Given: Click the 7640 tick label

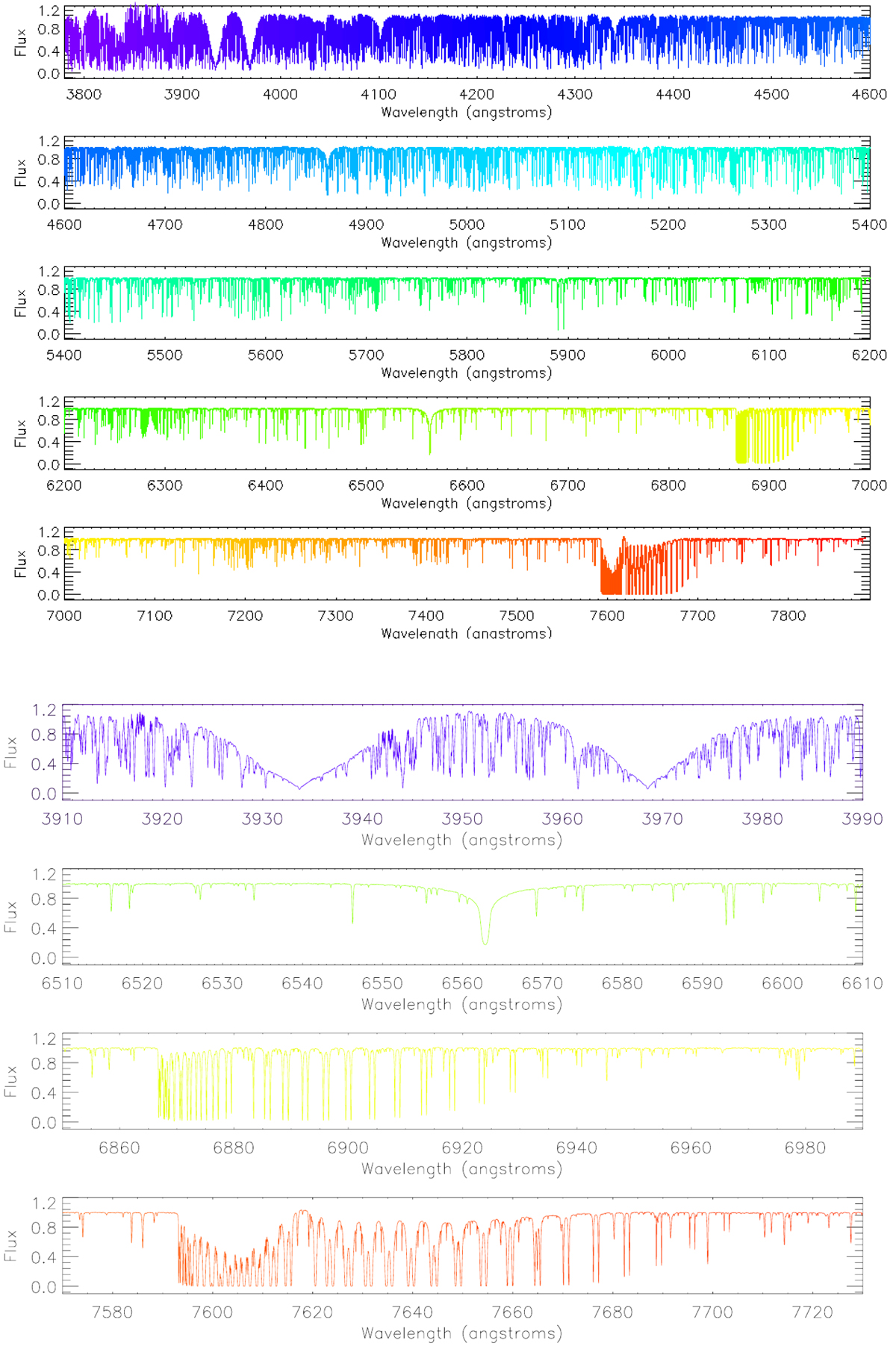Looking at the screenshot, I should [412, 1312].
